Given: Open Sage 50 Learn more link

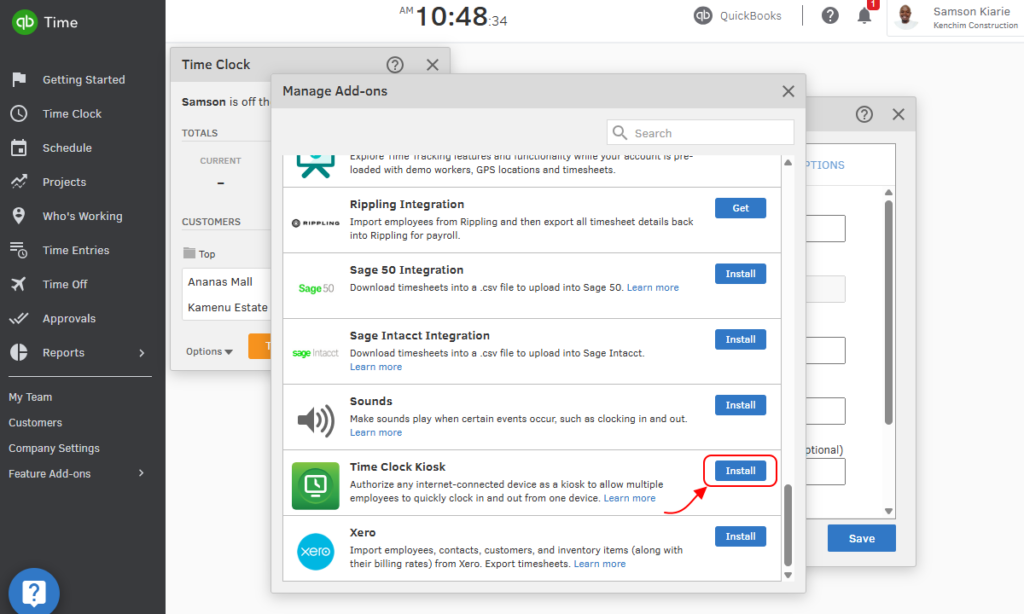Looking at the screenshot, I should click(x=652, y=287).
